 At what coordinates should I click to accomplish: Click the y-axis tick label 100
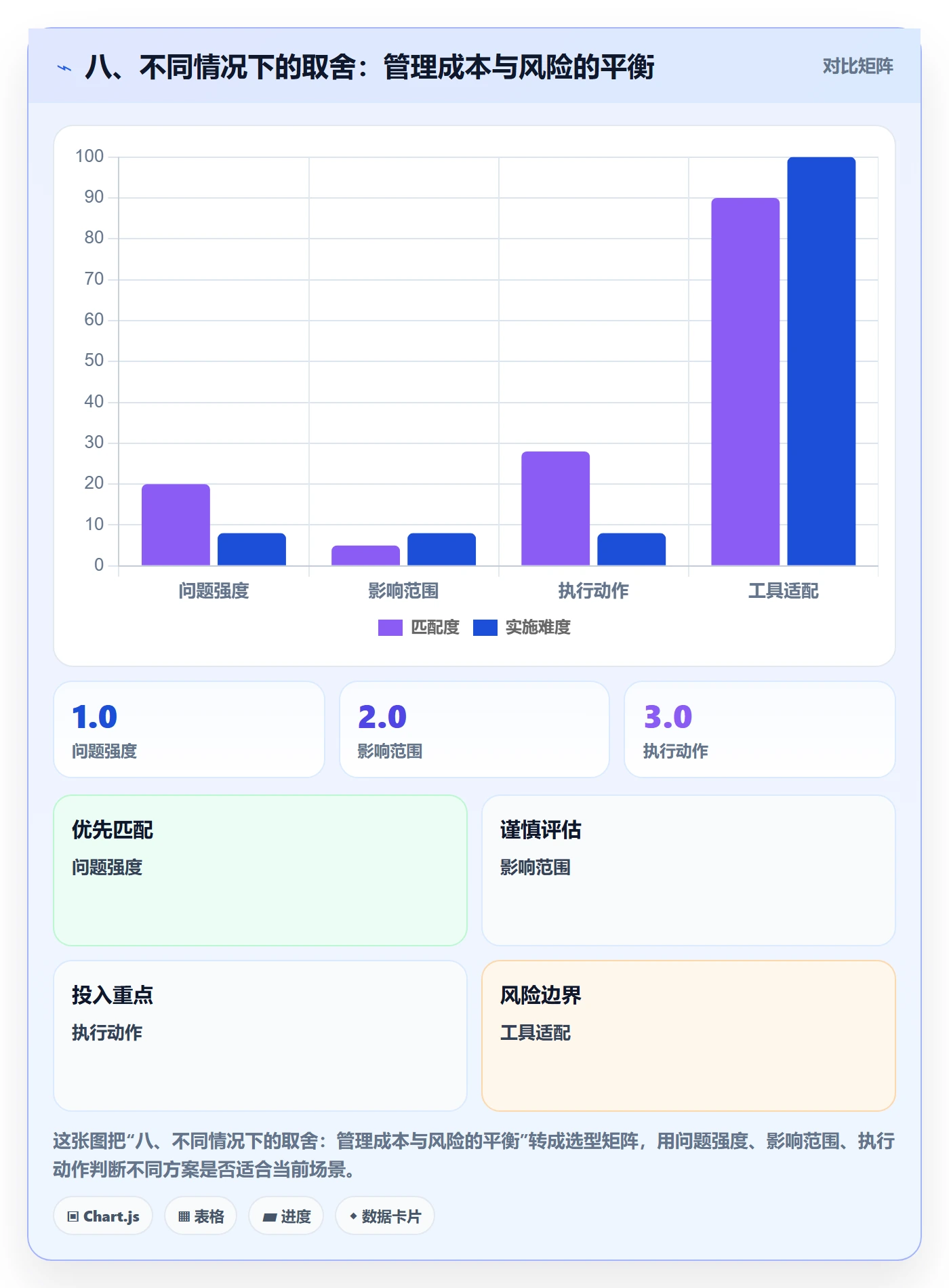coord(89,157)
